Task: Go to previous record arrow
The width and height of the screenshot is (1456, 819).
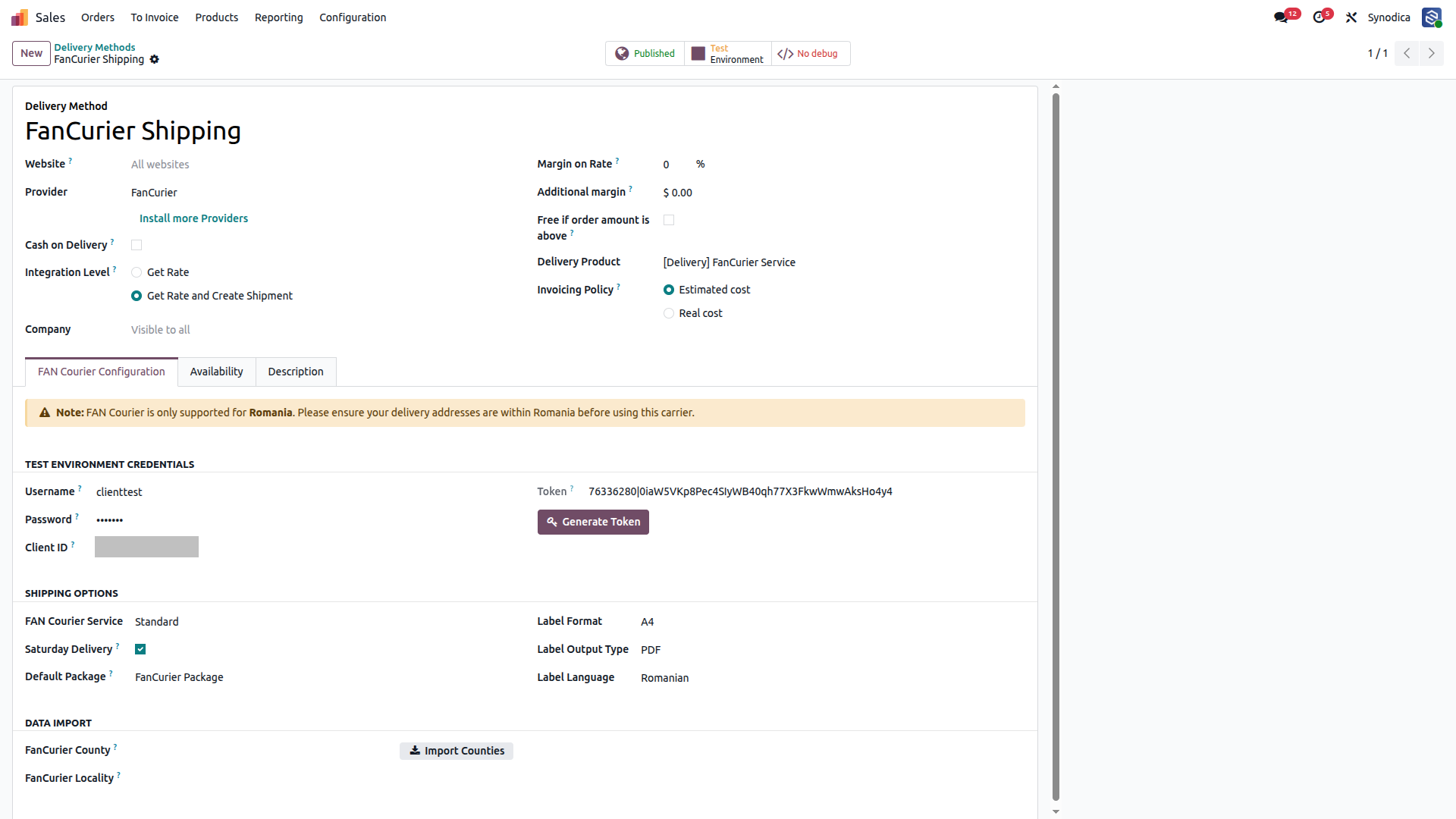Action: point(1407,53)
